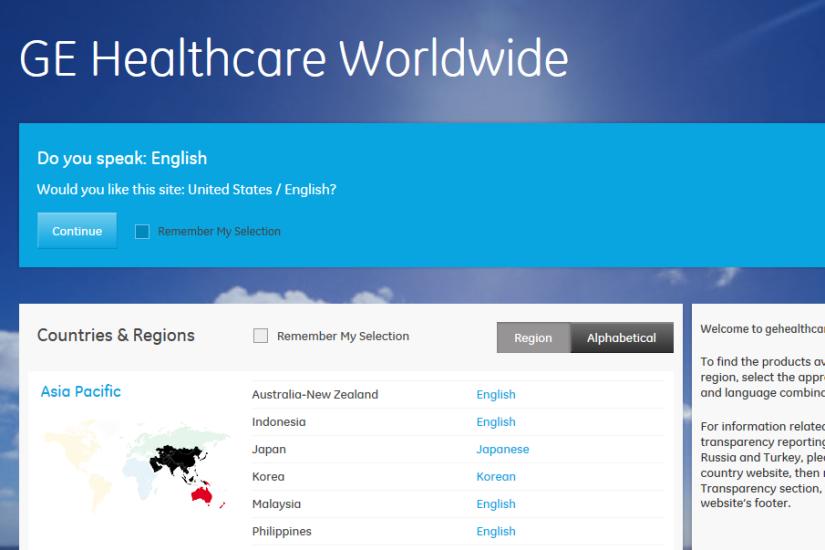Switch to the Alphabetical tab

(621, 338)
